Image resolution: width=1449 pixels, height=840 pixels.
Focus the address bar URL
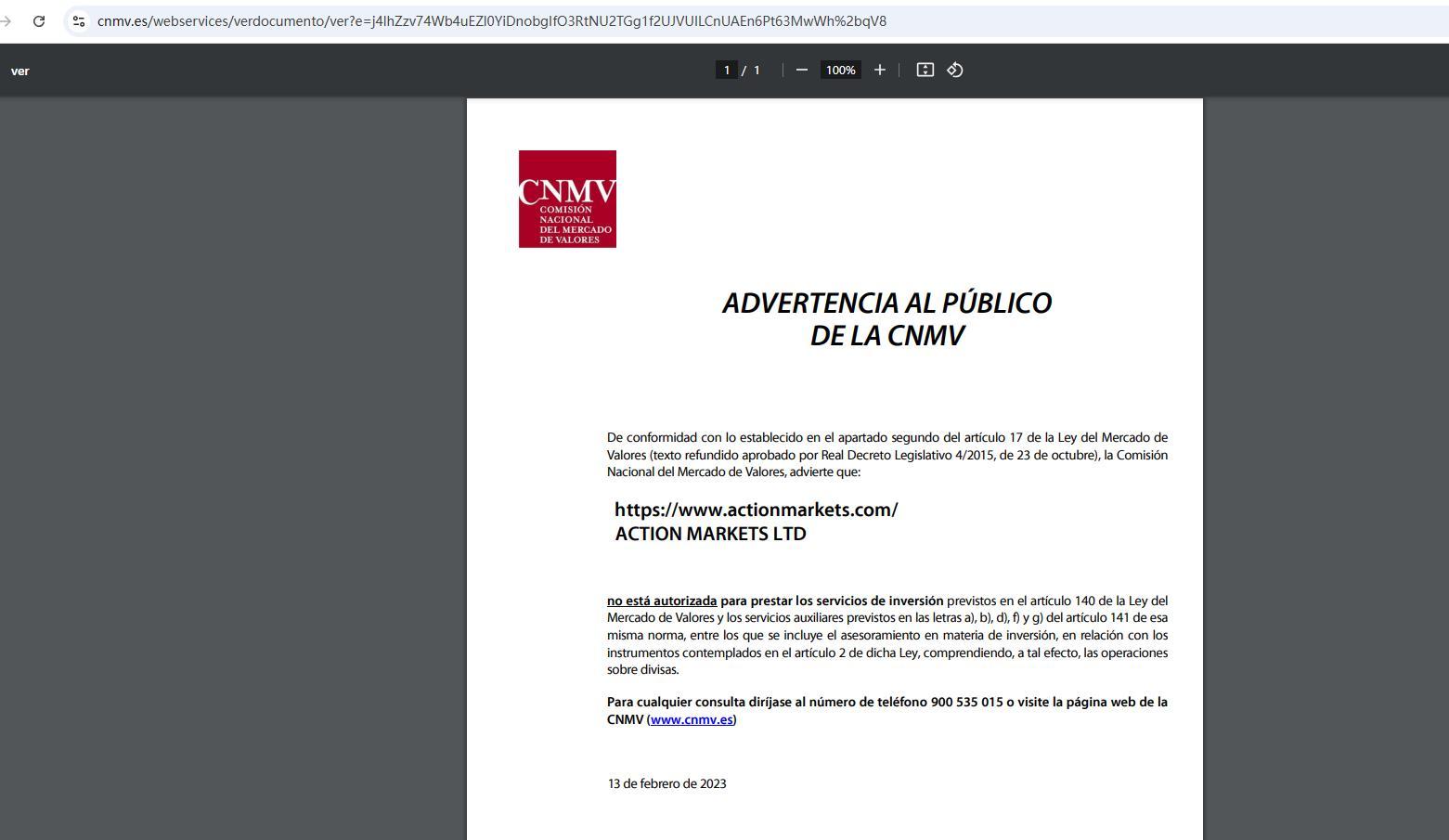(x=492, y=20)
